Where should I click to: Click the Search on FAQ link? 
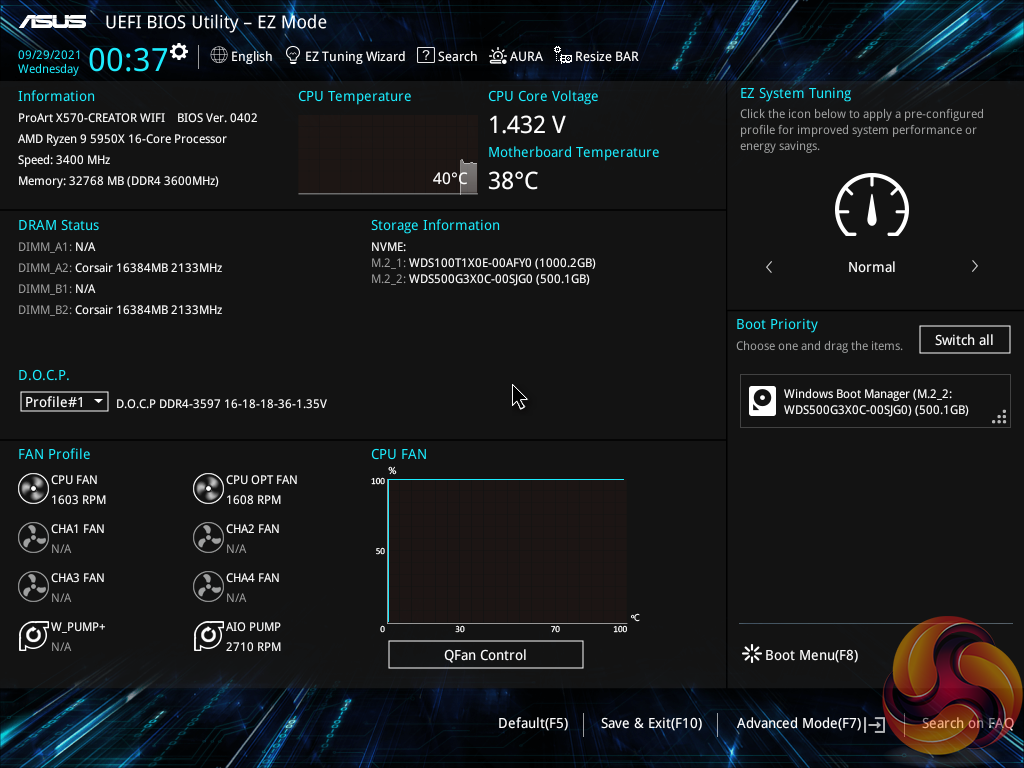point(967,724)
